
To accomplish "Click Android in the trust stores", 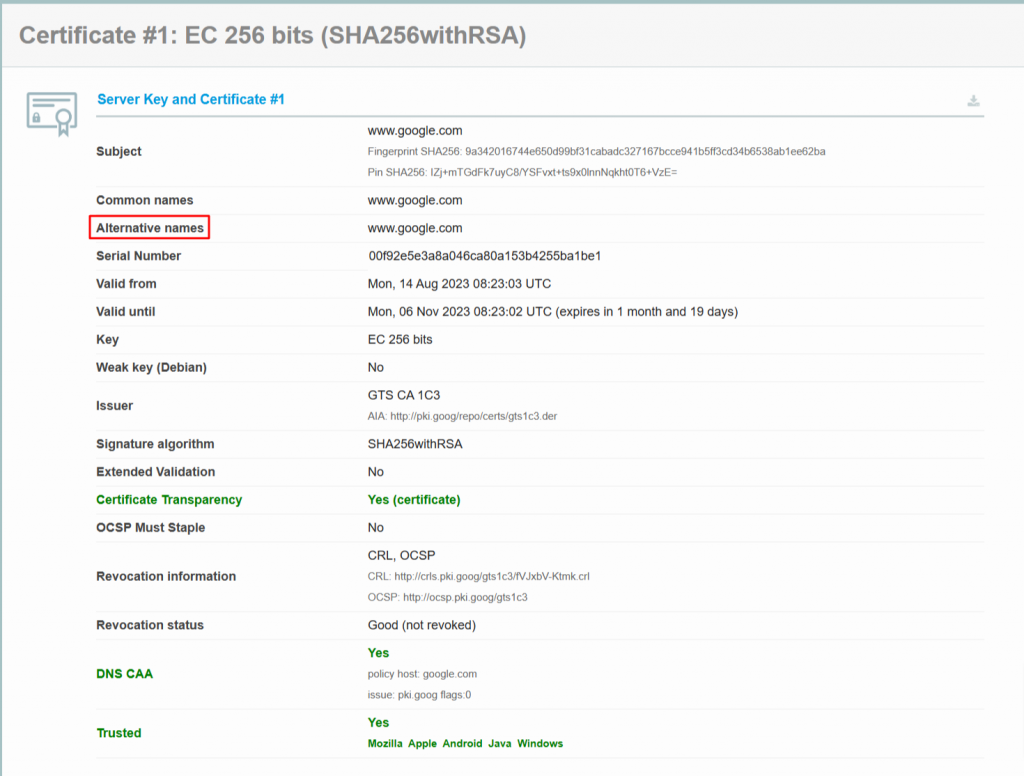I will [x=462, y=743].
